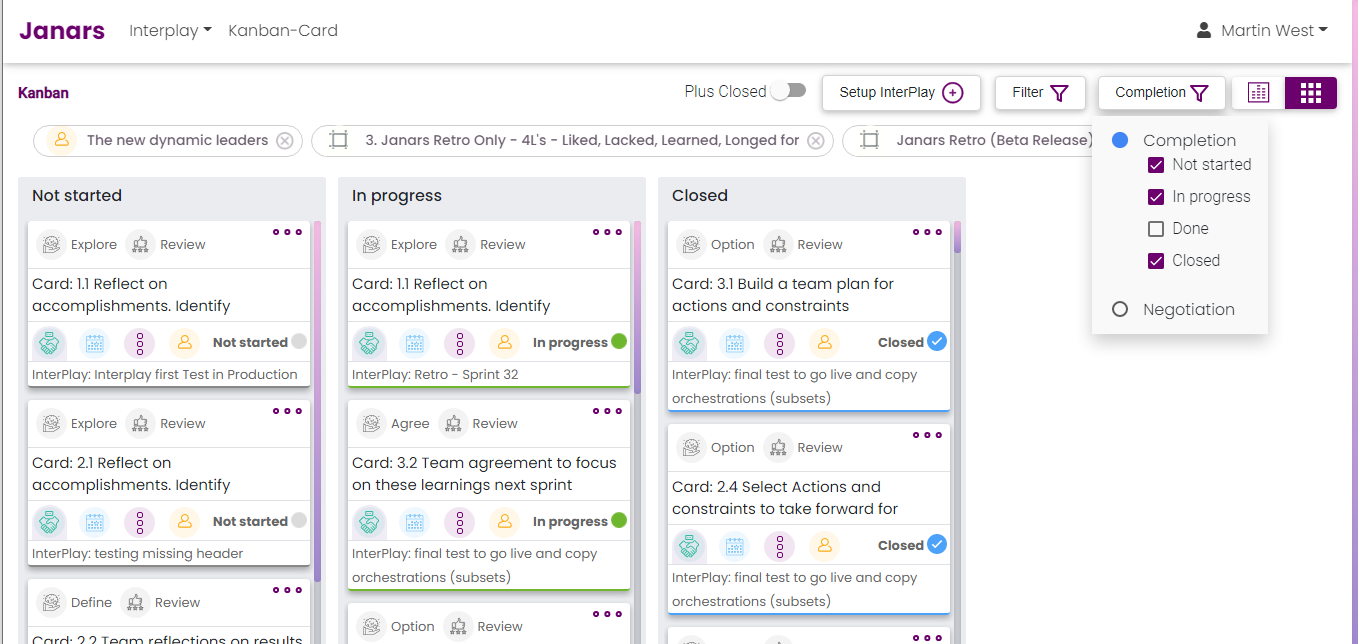This screenshot has height=644, width=1360.
Task: Open three-dots menu on Card 3.2
Action: pos(607,411)
